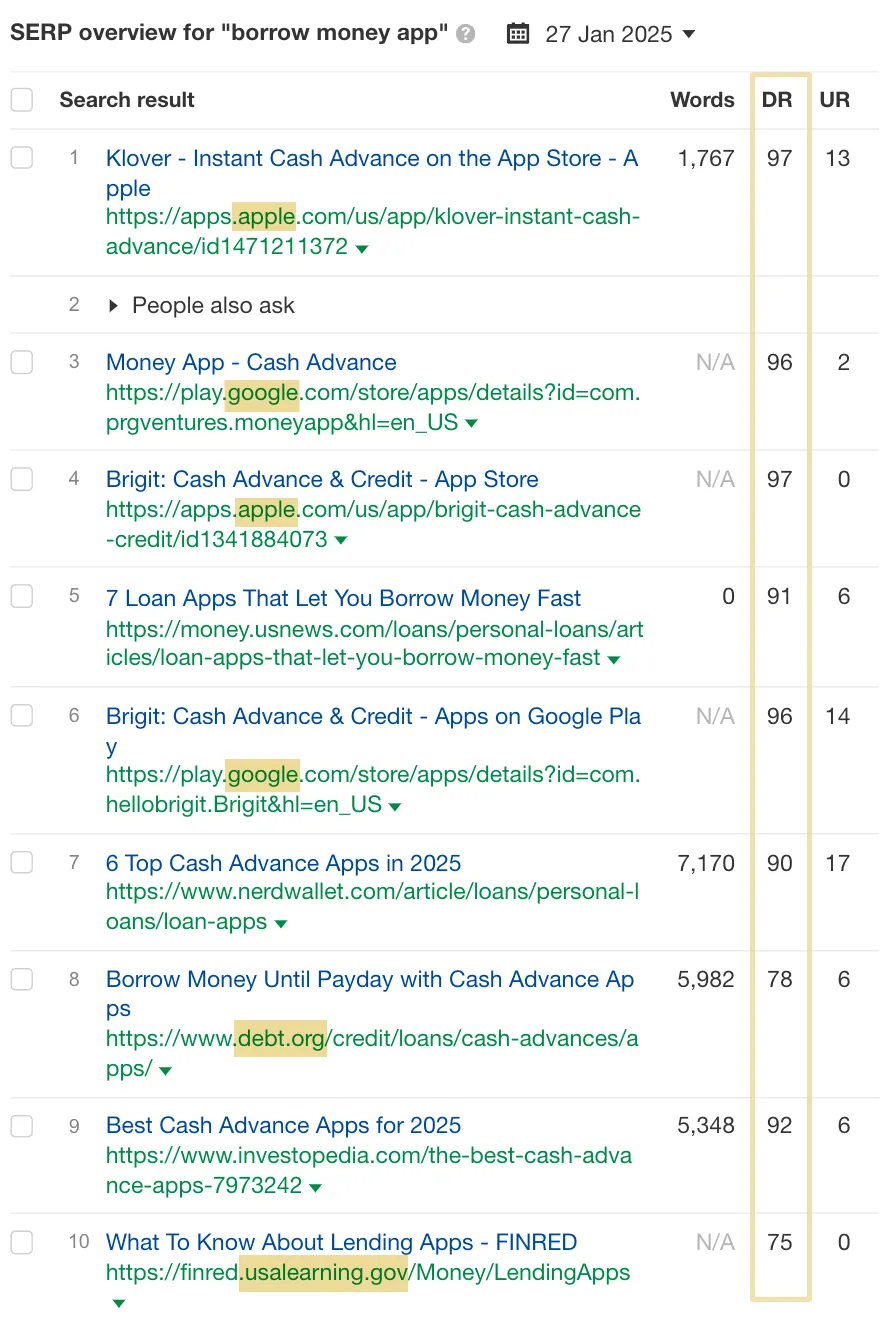880x1329 pixels.
Task: Open URL dropdown for the investopedia.com link
Action: (x=316, y=1188)
